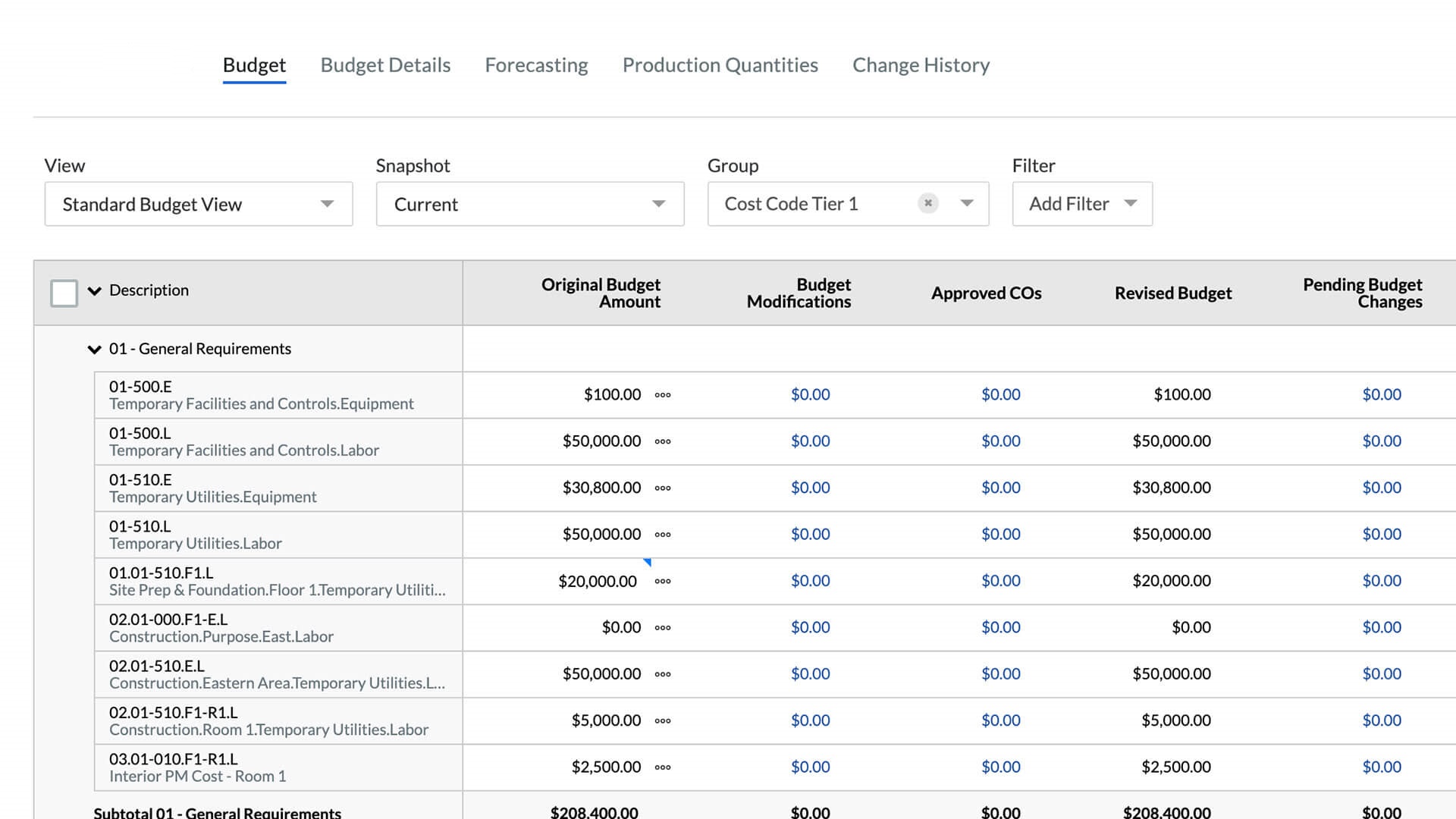
Task: Collapse the 01 - General Requirements group
Action: click(94, 349)
